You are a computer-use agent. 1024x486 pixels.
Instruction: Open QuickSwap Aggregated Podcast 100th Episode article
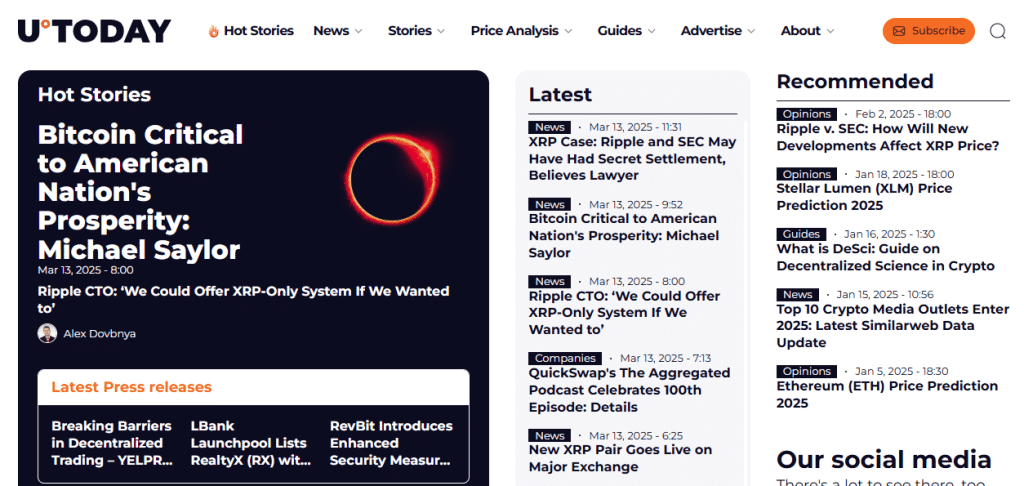tap(630, 390)
